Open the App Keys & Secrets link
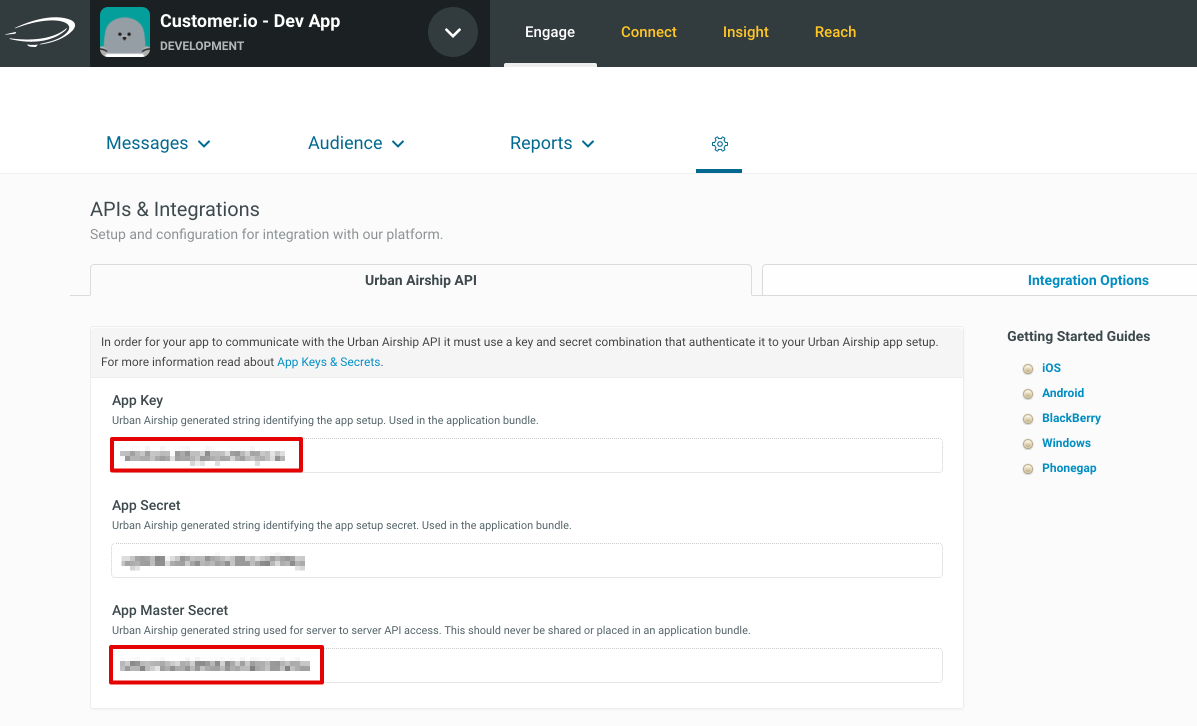The image size is (1197, 726). (328, 362)
